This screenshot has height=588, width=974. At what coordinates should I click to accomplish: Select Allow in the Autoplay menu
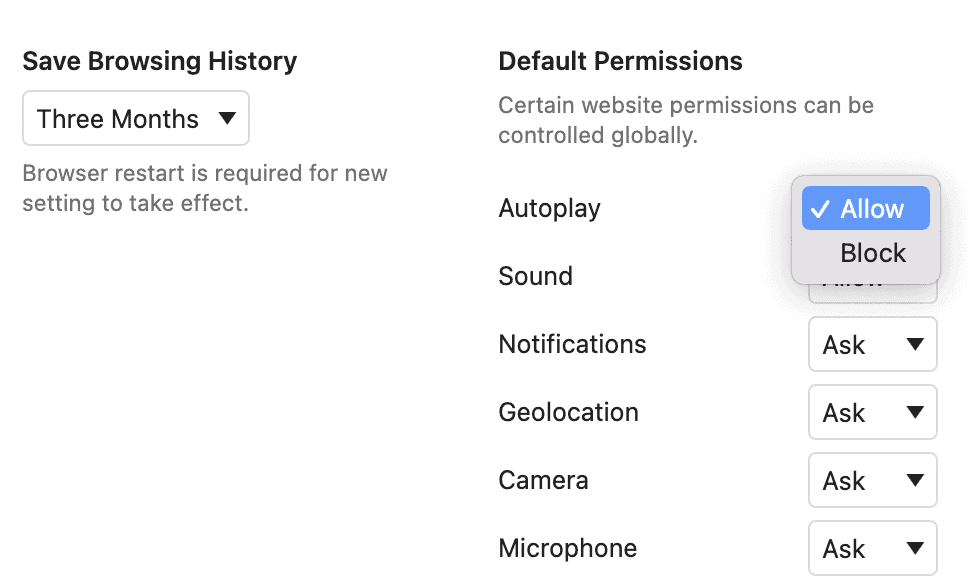click(x=866, y=209)
